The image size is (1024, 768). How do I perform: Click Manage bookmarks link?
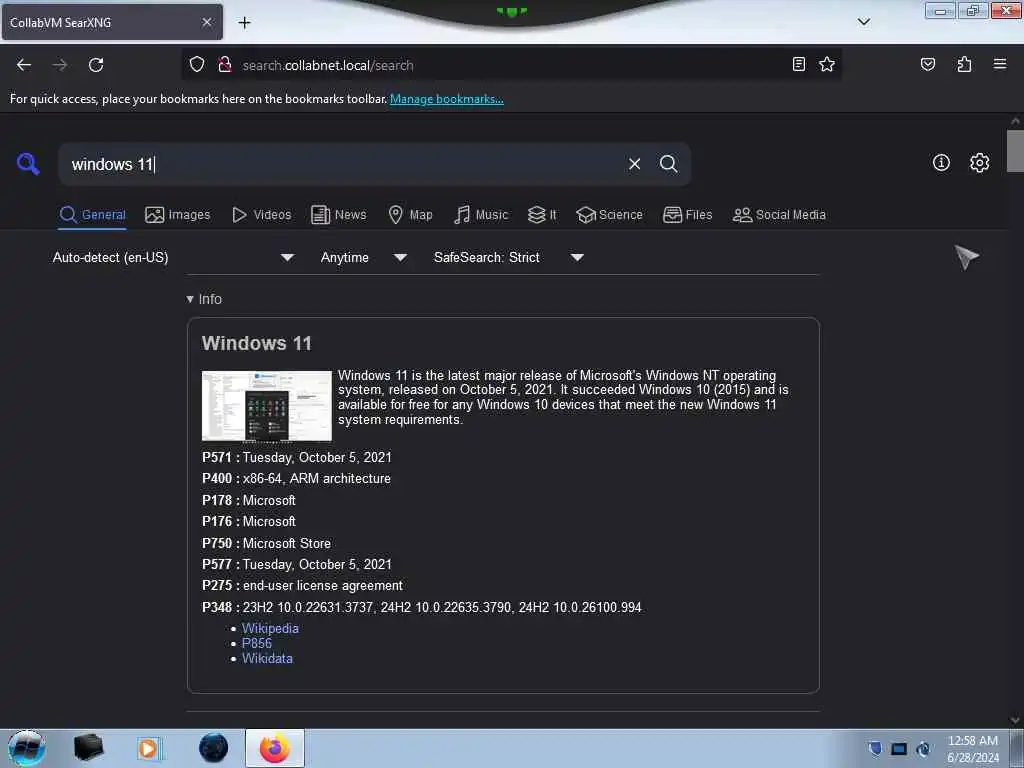447,99
